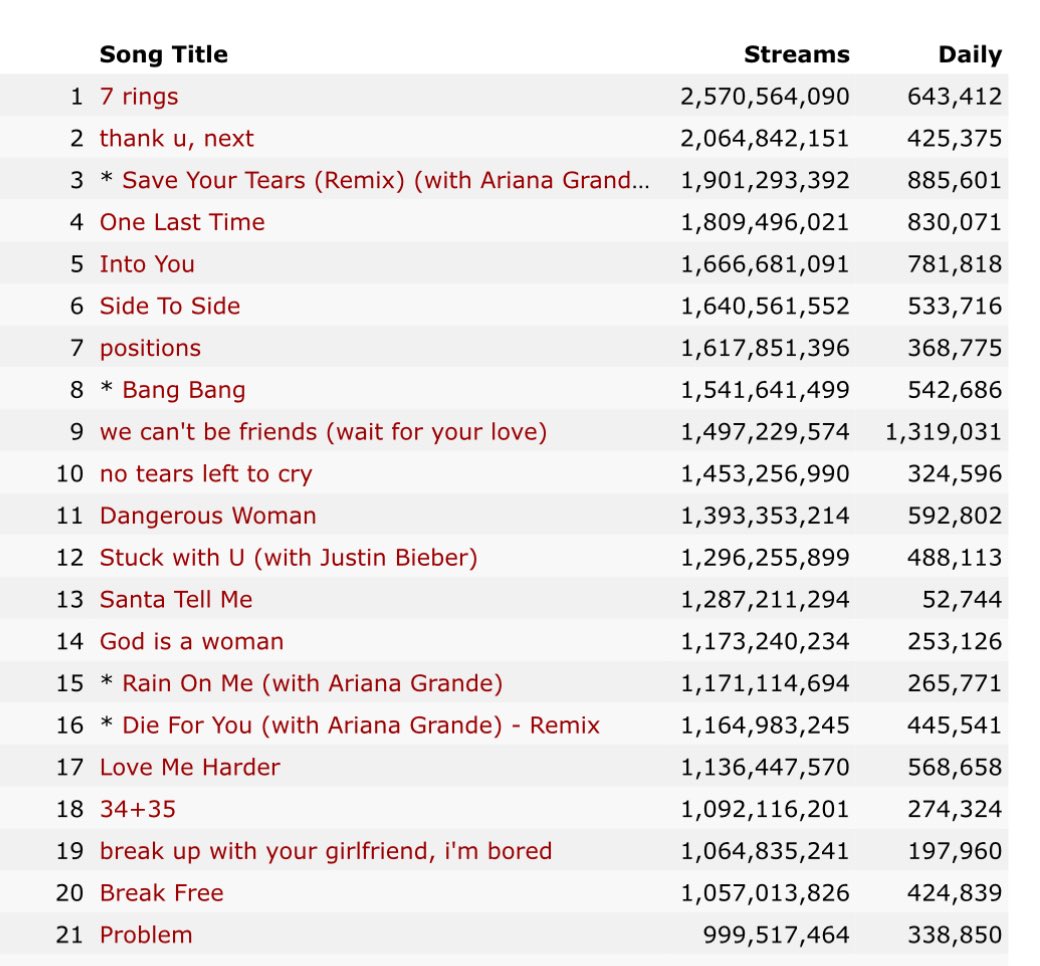Open the 'Problem' song link
Screen dimensions: 1040x966
click(146, 935)
